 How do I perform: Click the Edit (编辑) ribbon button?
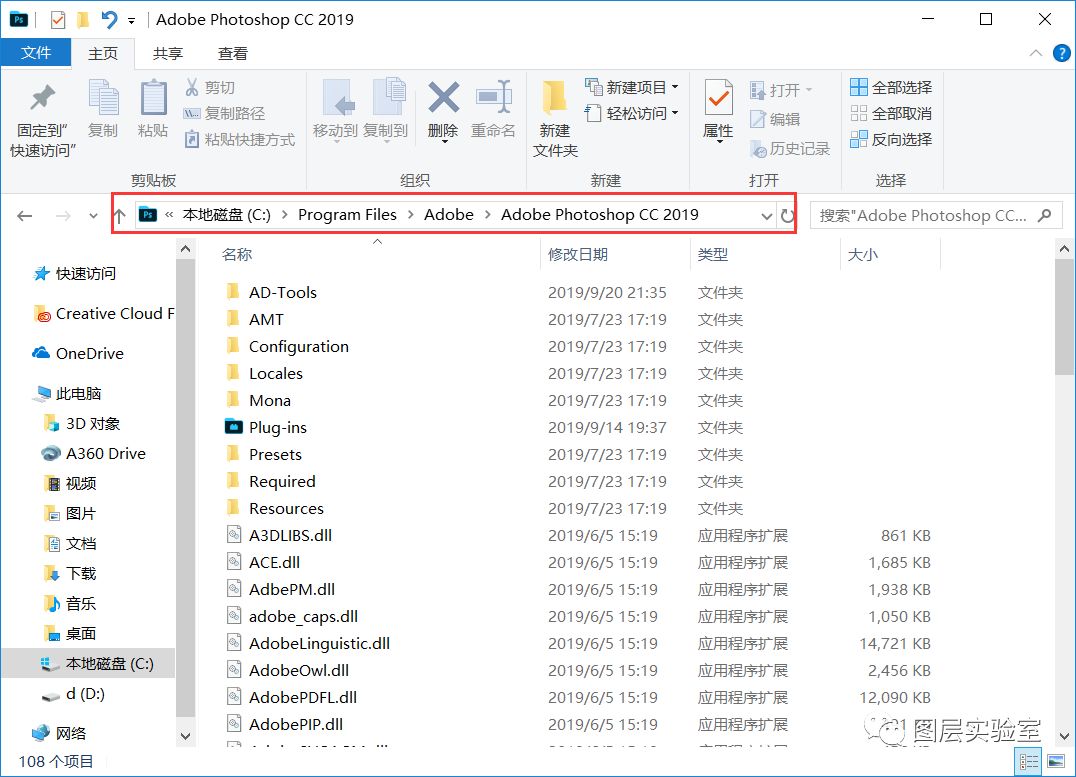click(775, 119)
